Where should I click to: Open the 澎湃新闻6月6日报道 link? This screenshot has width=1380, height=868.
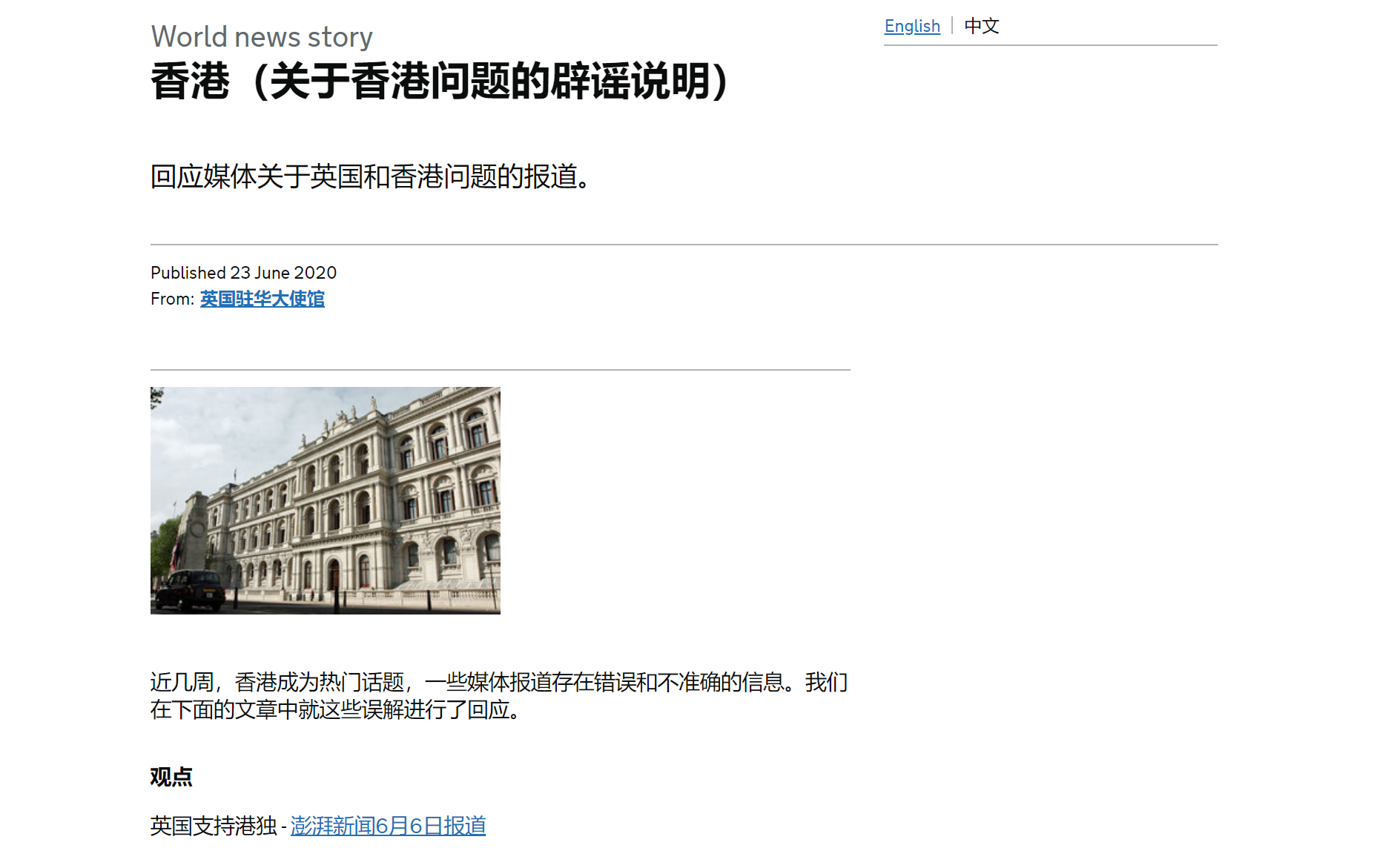point(388,826)
